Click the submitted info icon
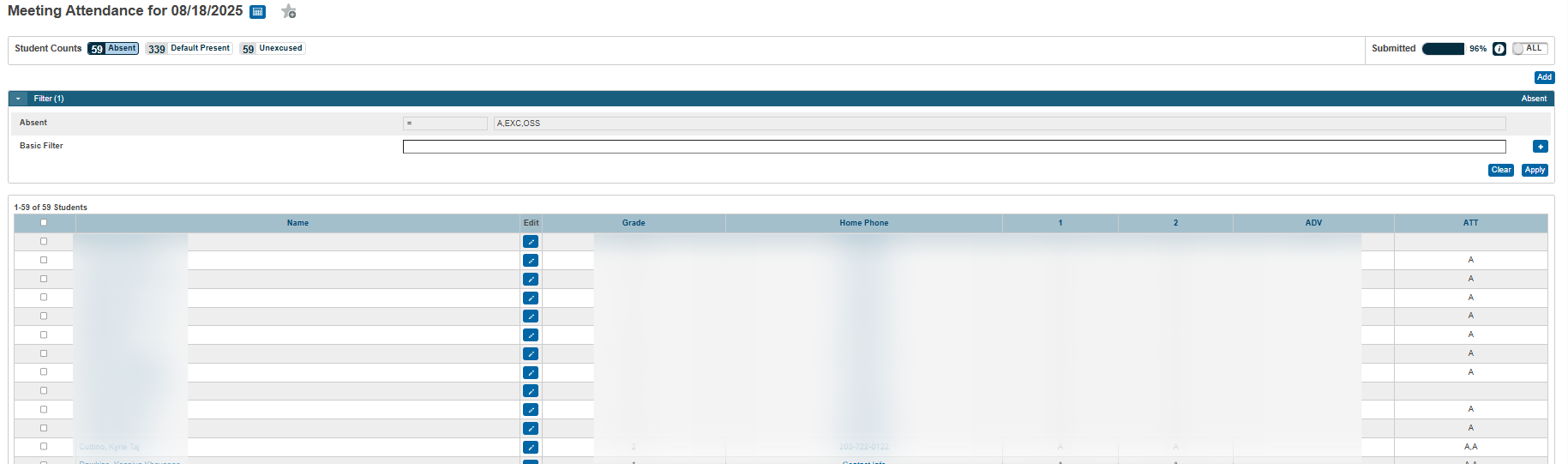1568x464 pixels. pos(1499,49)
